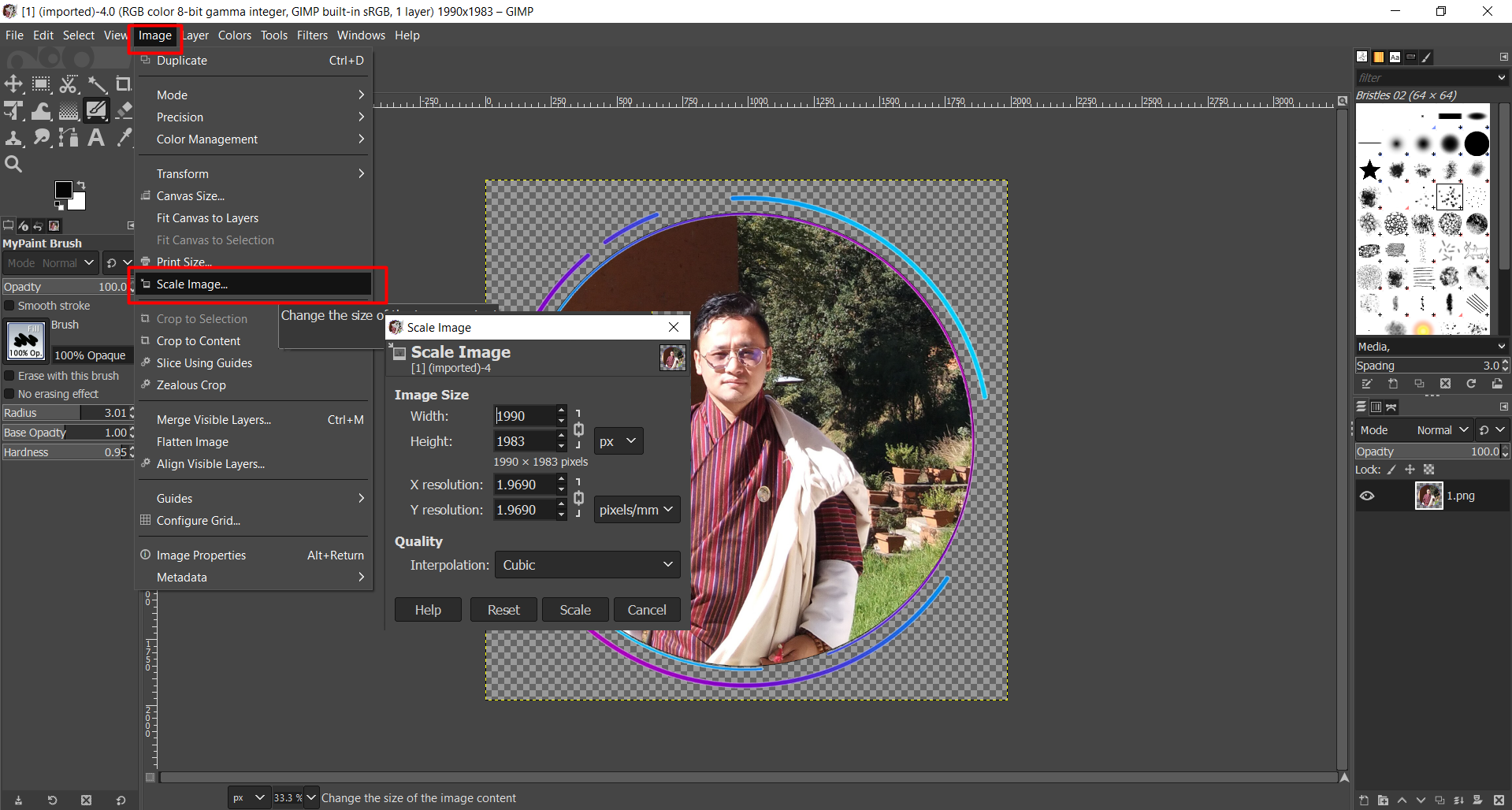Select the Text tool
Viewport: 1512px width, 810px height.
96,138
